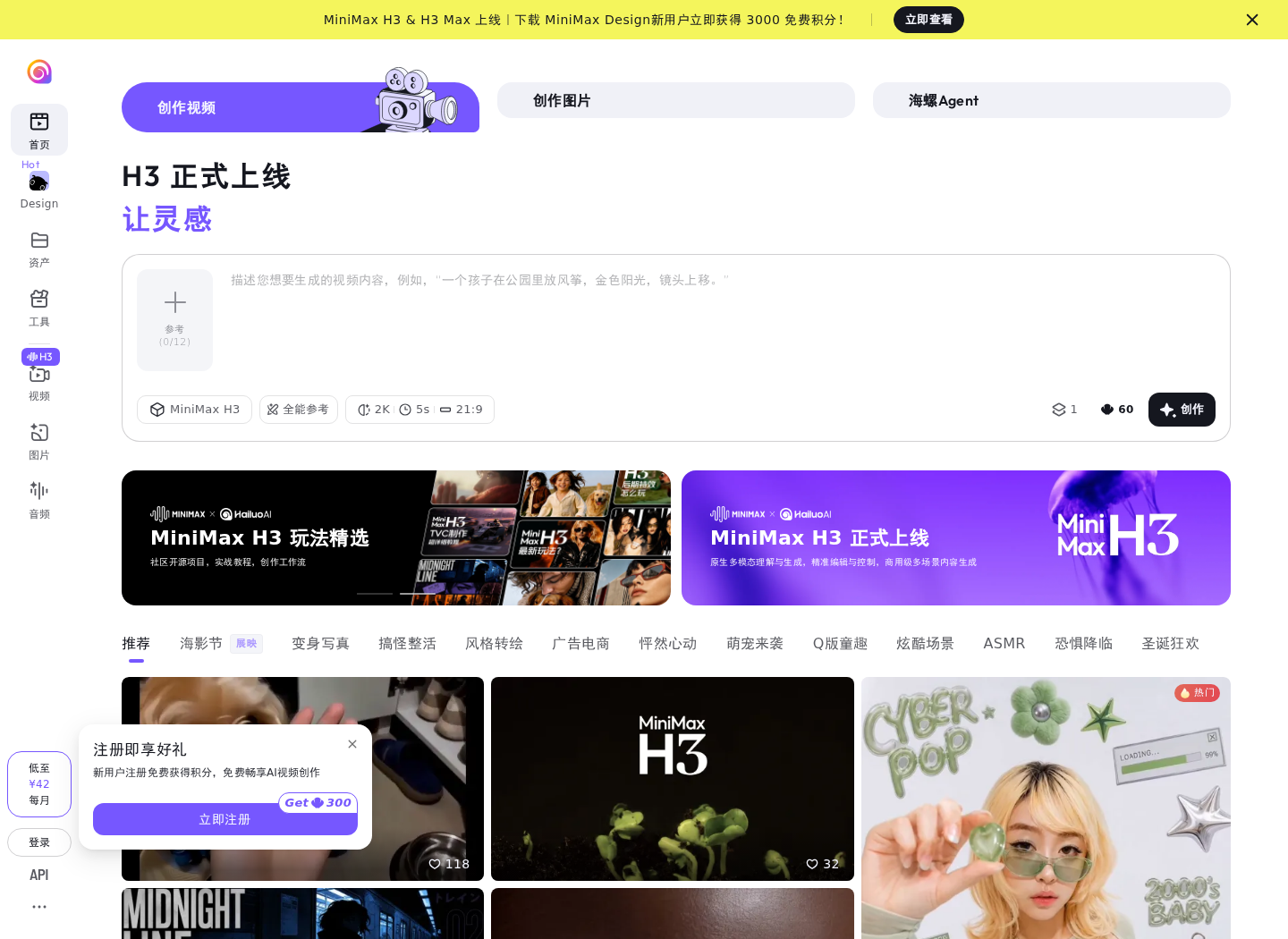Select the ASMR category tab
Screen dimensions: 1288x939
(1004, 644)
